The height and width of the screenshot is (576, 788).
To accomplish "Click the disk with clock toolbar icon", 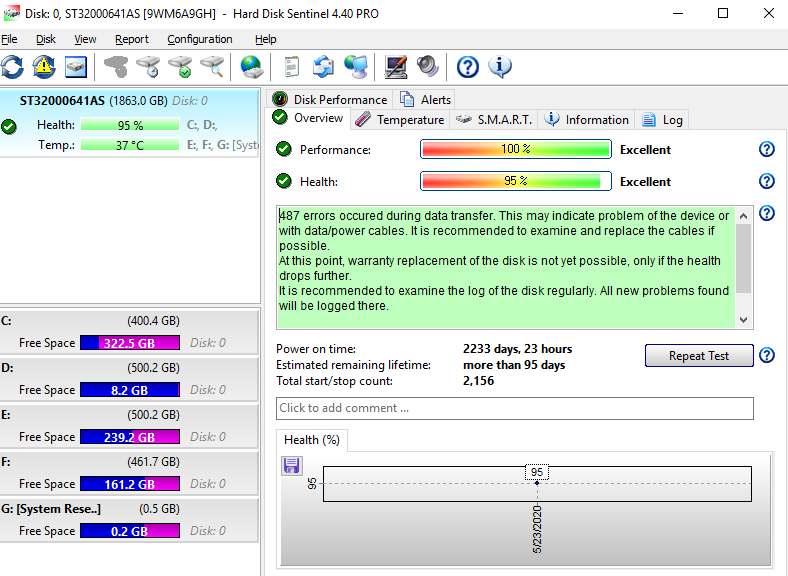I will (148, 67).
